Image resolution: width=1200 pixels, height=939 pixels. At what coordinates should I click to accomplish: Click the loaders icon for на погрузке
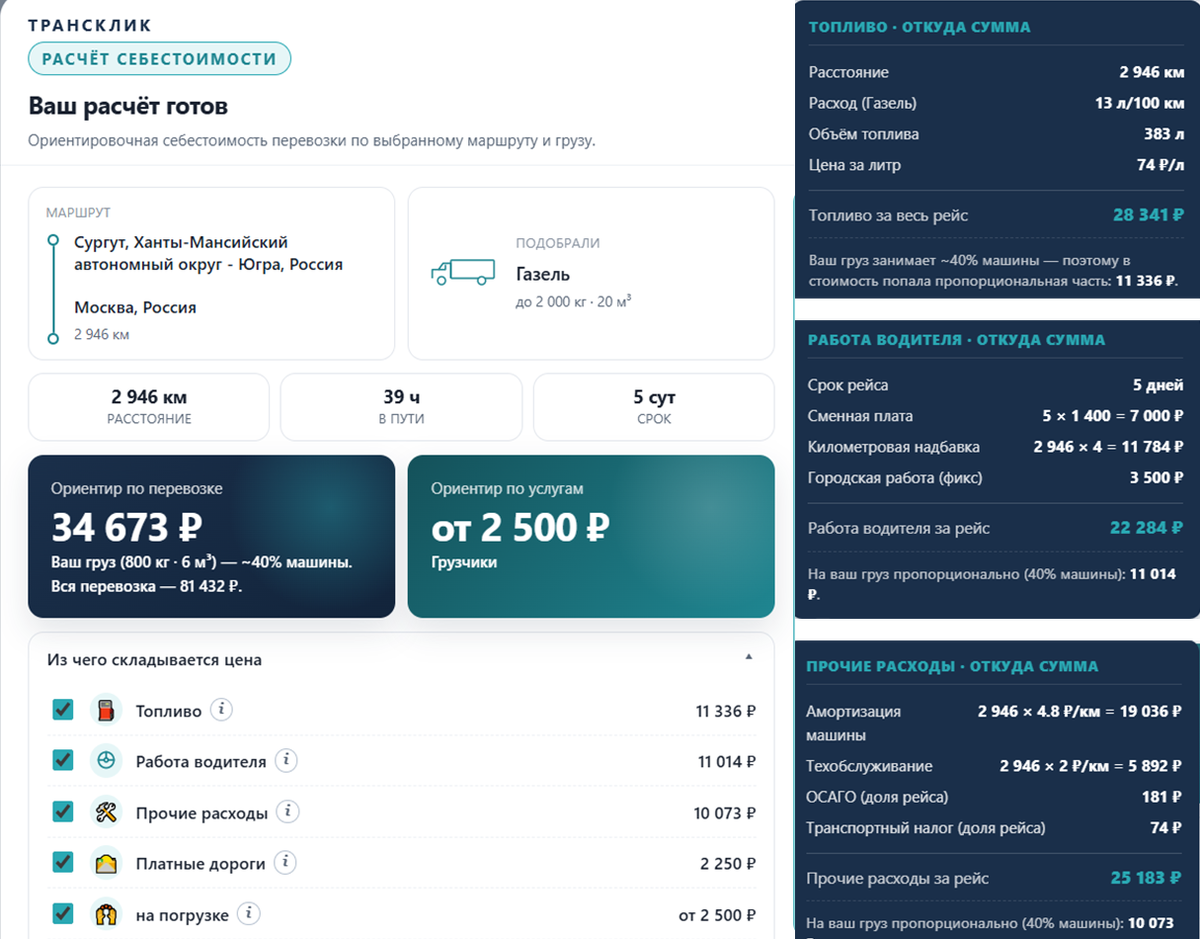coord(106,914)
